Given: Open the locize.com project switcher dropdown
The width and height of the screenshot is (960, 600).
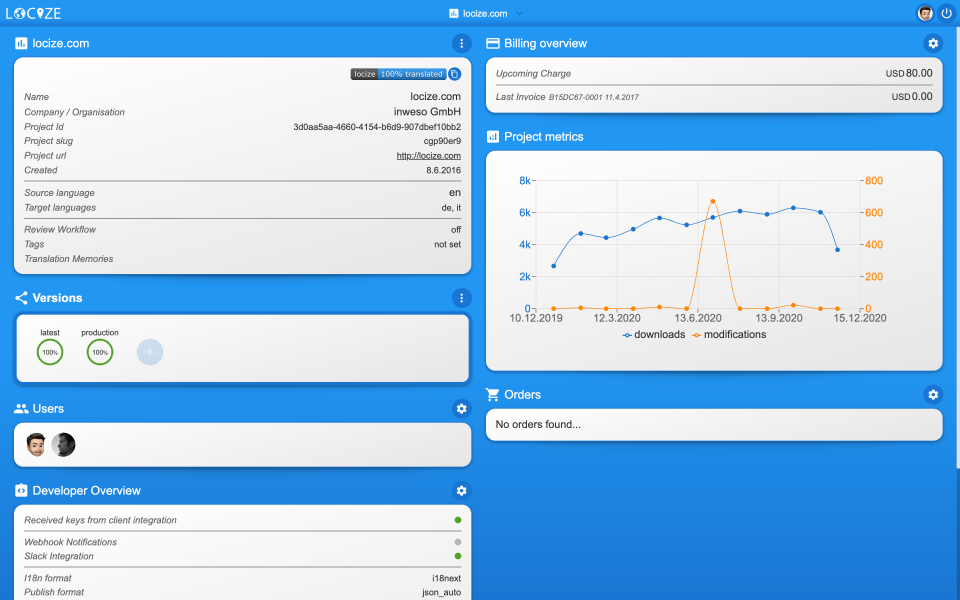Looking at the screenshot, I should 486,13.
